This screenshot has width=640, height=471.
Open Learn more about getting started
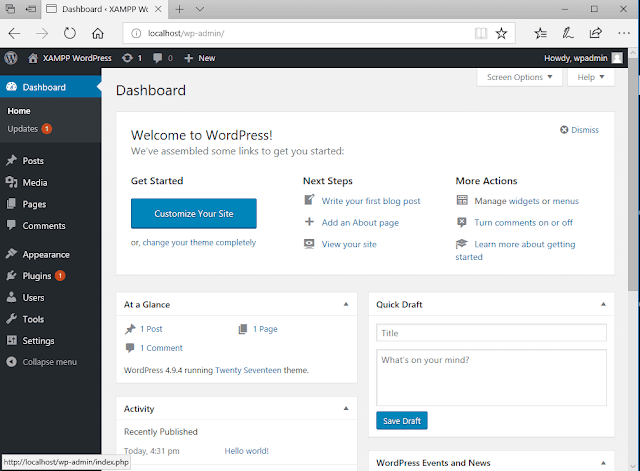516,250
